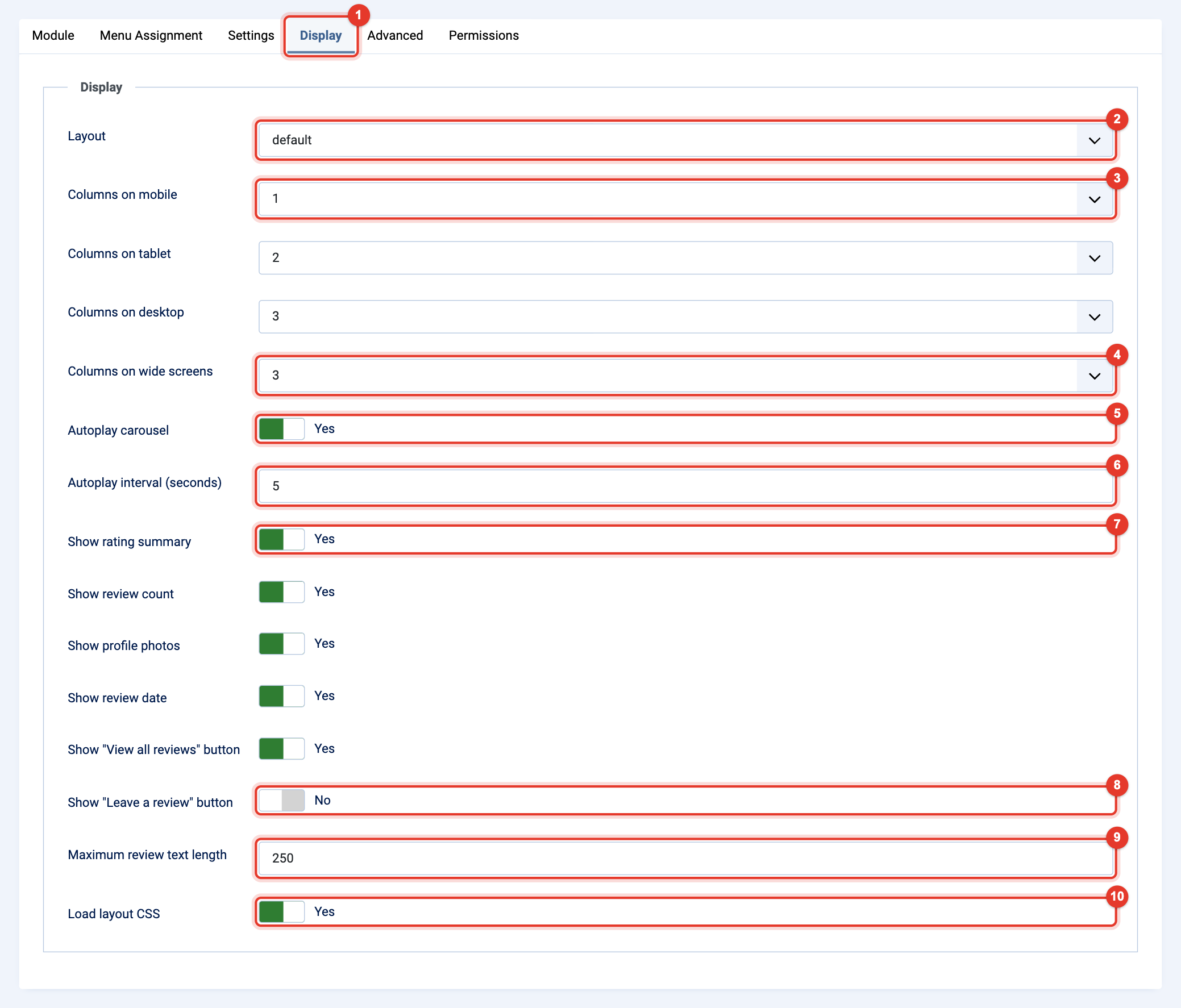Image resolution: width=1181 pixels, height=1008 pixels.
Task: Click the Load layout CSS label
Action: click(x=114, y=914)
